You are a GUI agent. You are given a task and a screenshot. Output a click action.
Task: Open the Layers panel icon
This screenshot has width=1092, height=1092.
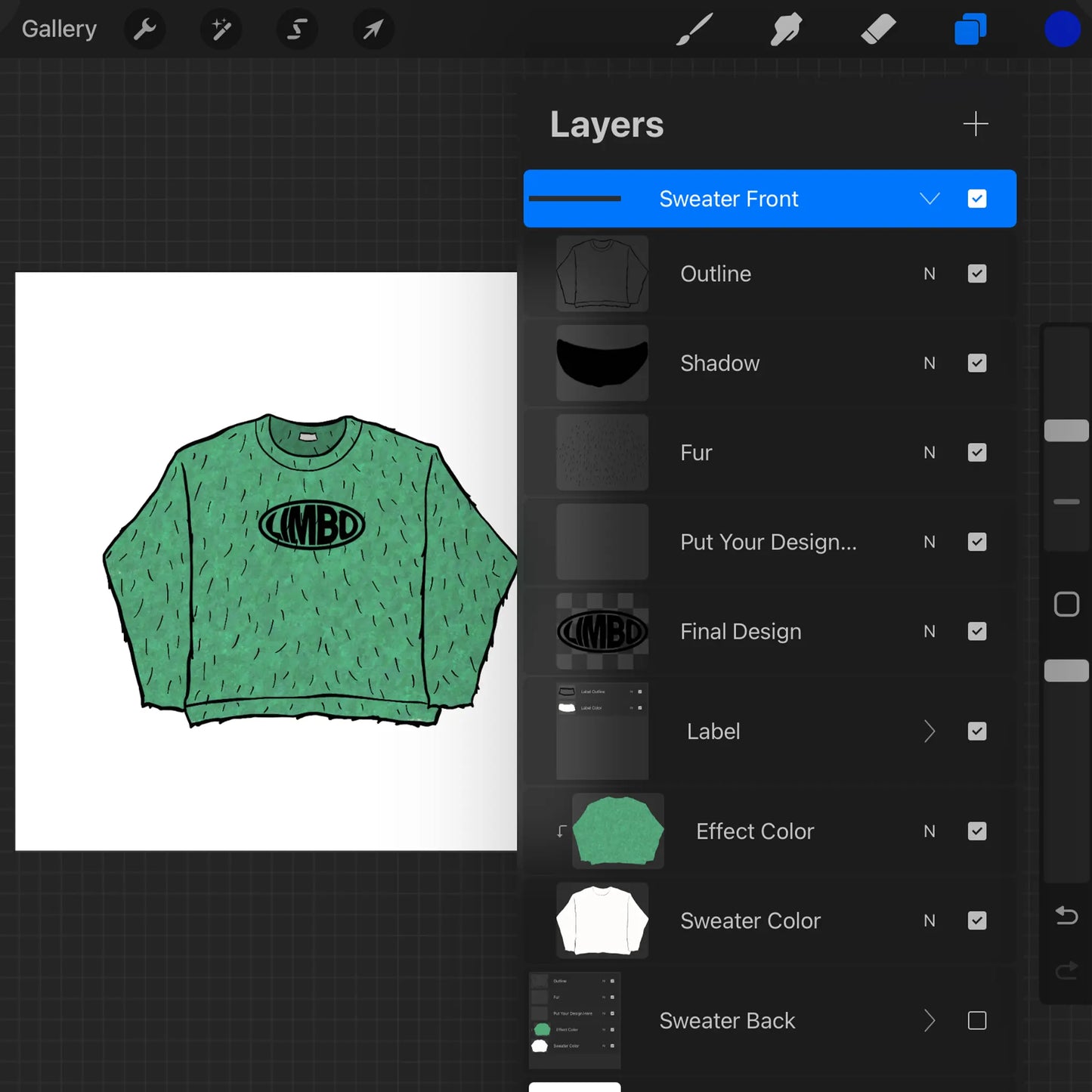tap(970, 29)
